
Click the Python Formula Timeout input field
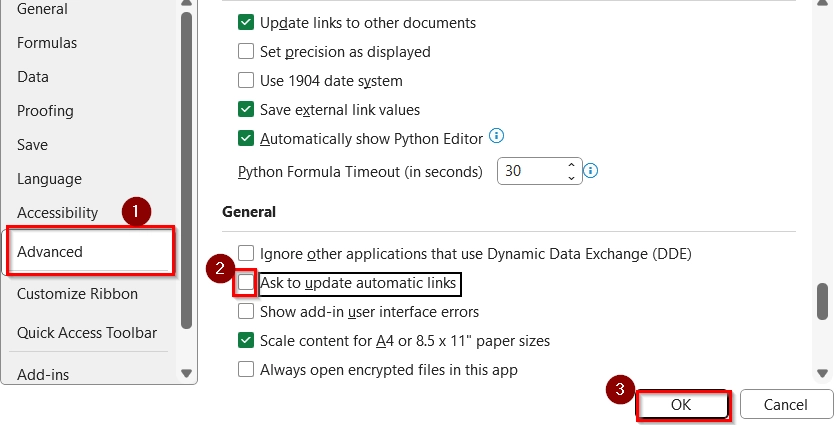point(528,171)
